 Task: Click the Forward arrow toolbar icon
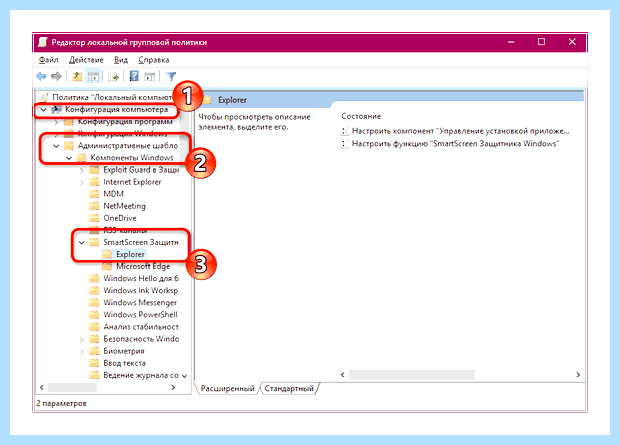click(56, 76)
